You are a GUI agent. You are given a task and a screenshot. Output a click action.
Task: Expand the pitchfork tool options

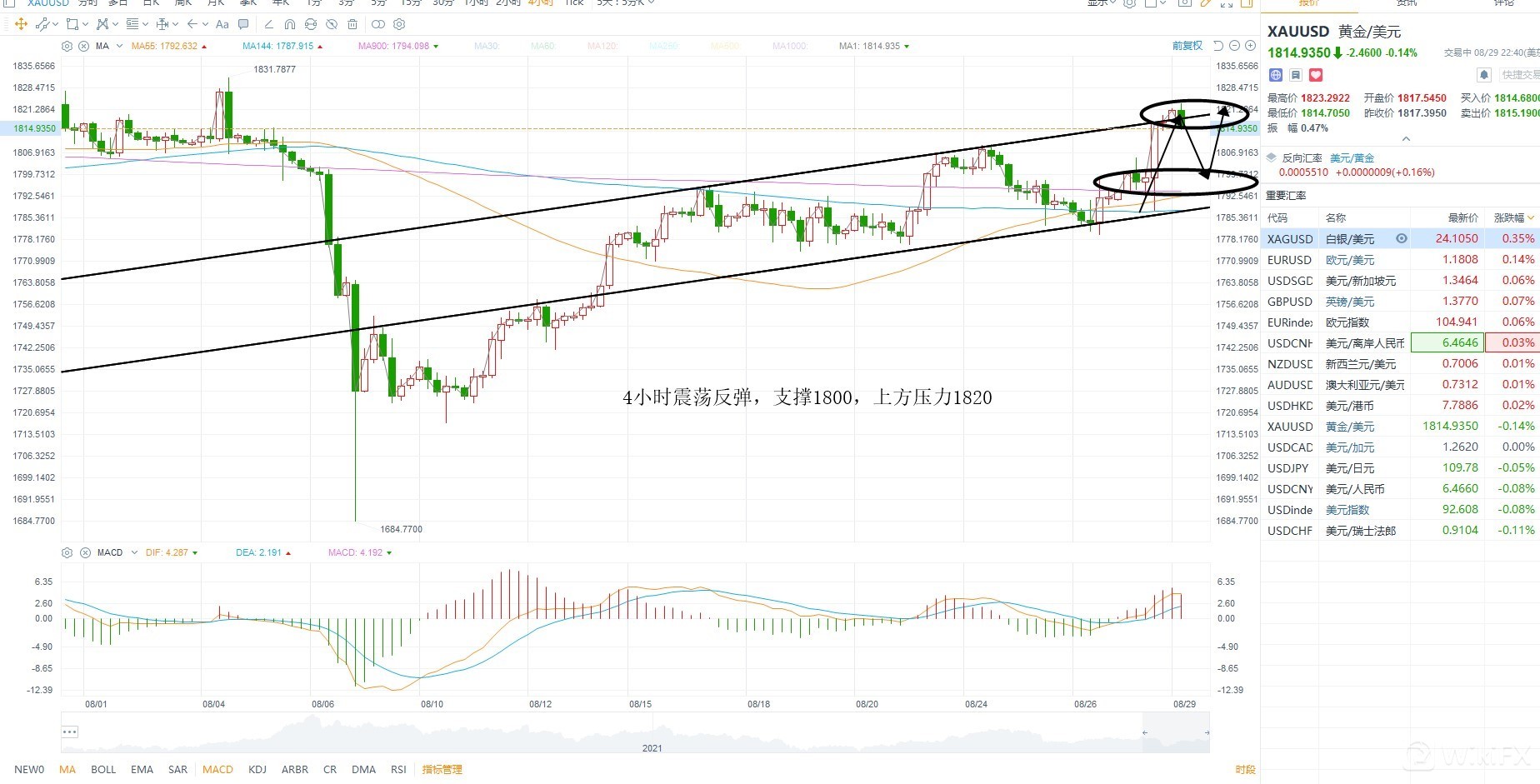[115, 24]
